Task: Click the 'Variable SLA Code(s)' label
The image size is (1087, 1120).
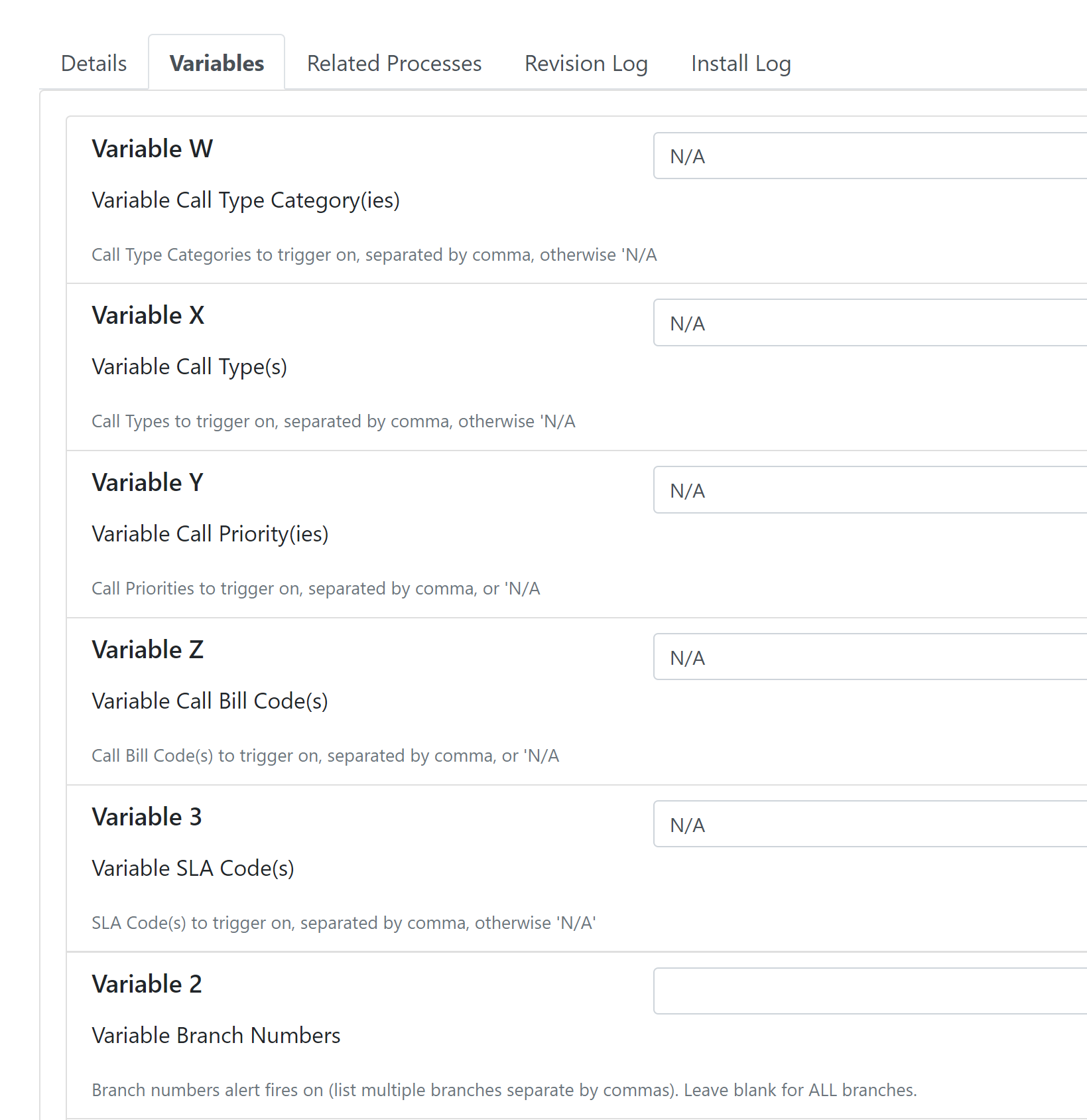Action: point(193,869)
